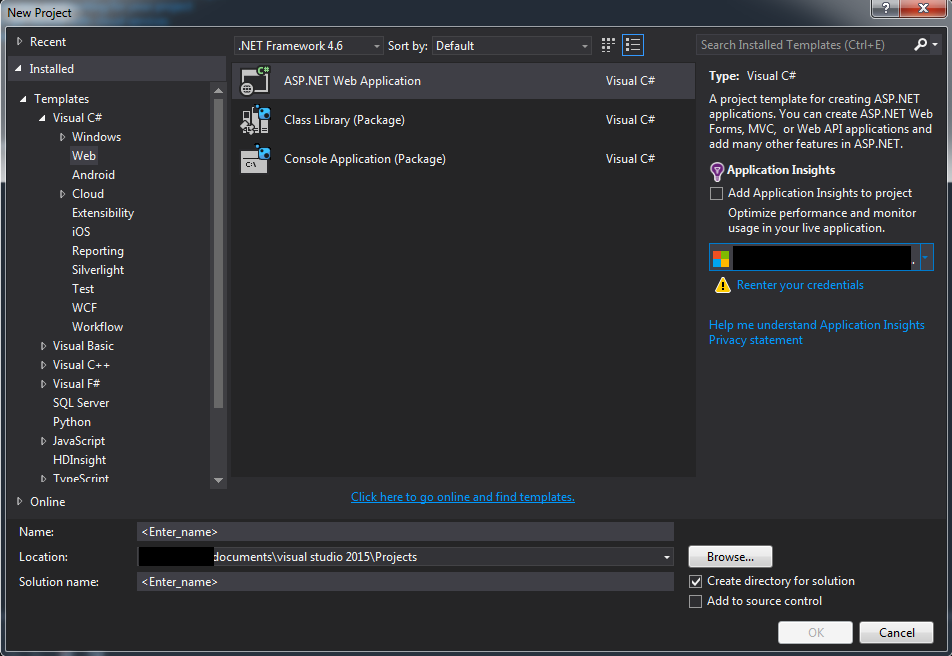952x656 pixels.
Task: Select the ASP.NET Web Application template icon
Action: coord(255,81)
